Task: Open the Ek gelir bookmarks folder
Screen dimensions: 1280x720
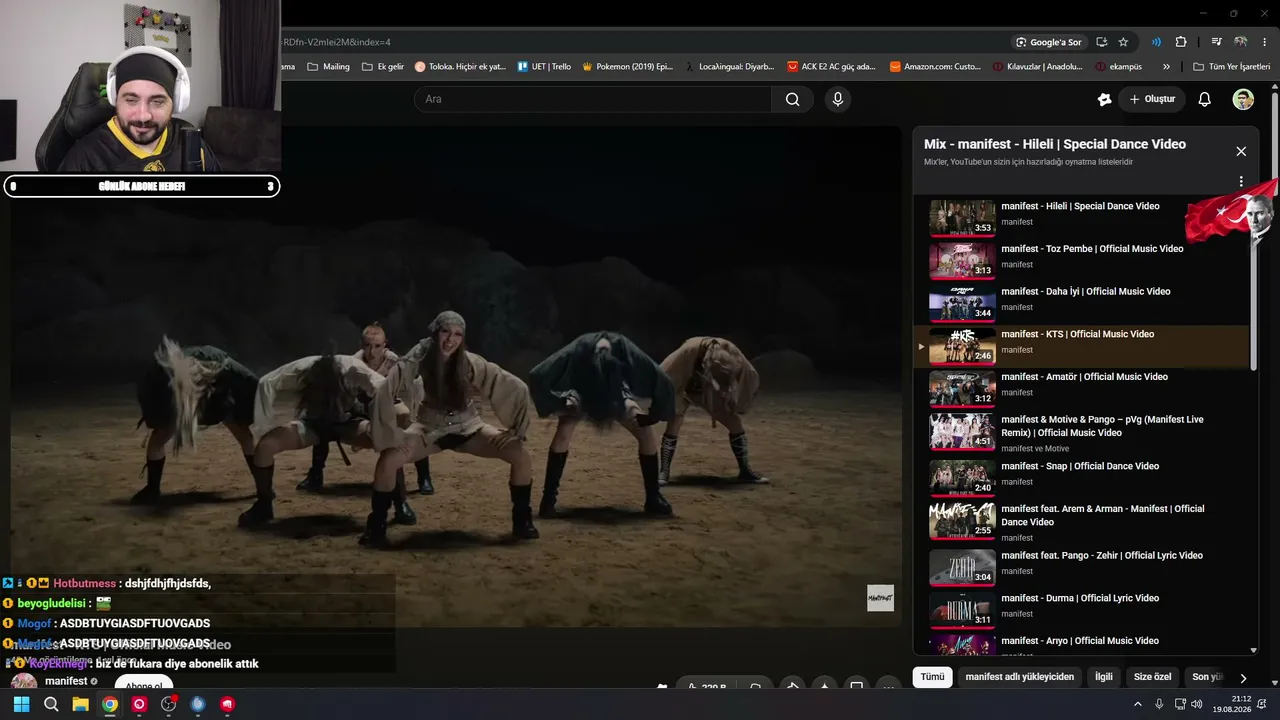Action: coord(383,67)
